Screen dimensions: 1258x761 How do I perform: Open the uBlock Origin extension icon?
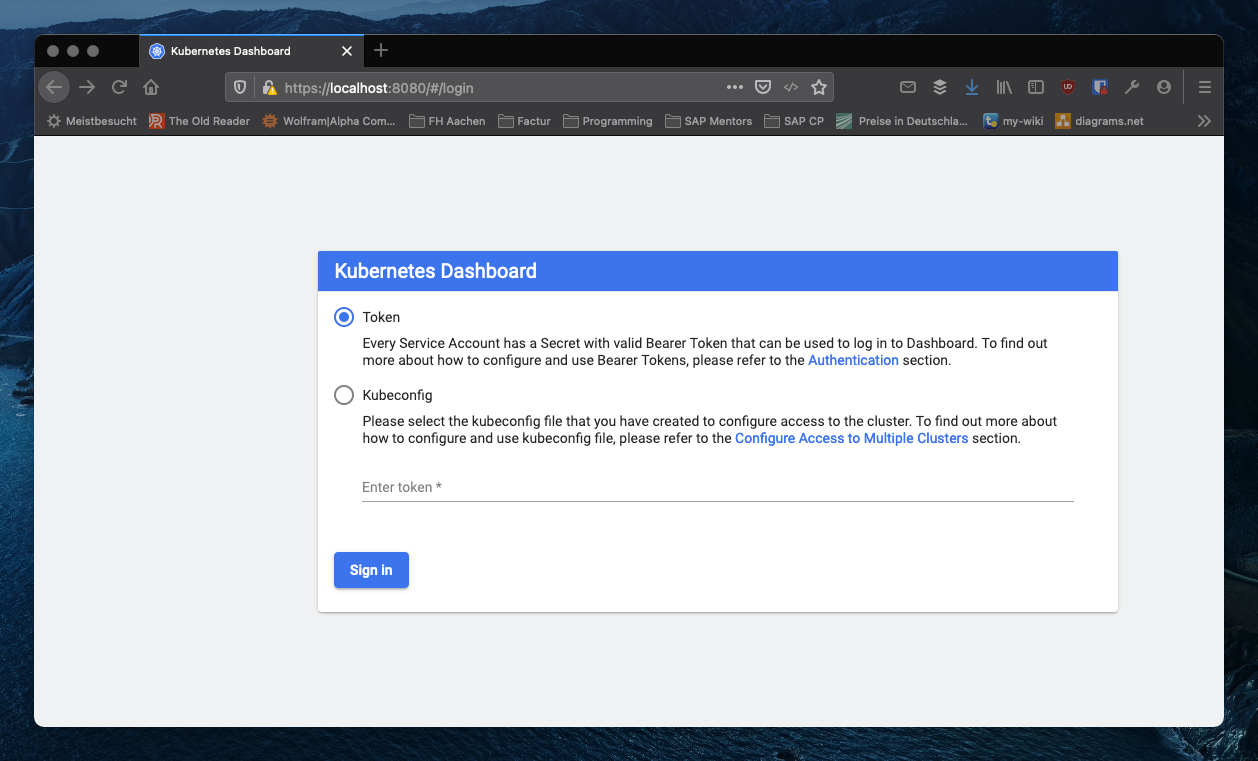pos(1068,87)
